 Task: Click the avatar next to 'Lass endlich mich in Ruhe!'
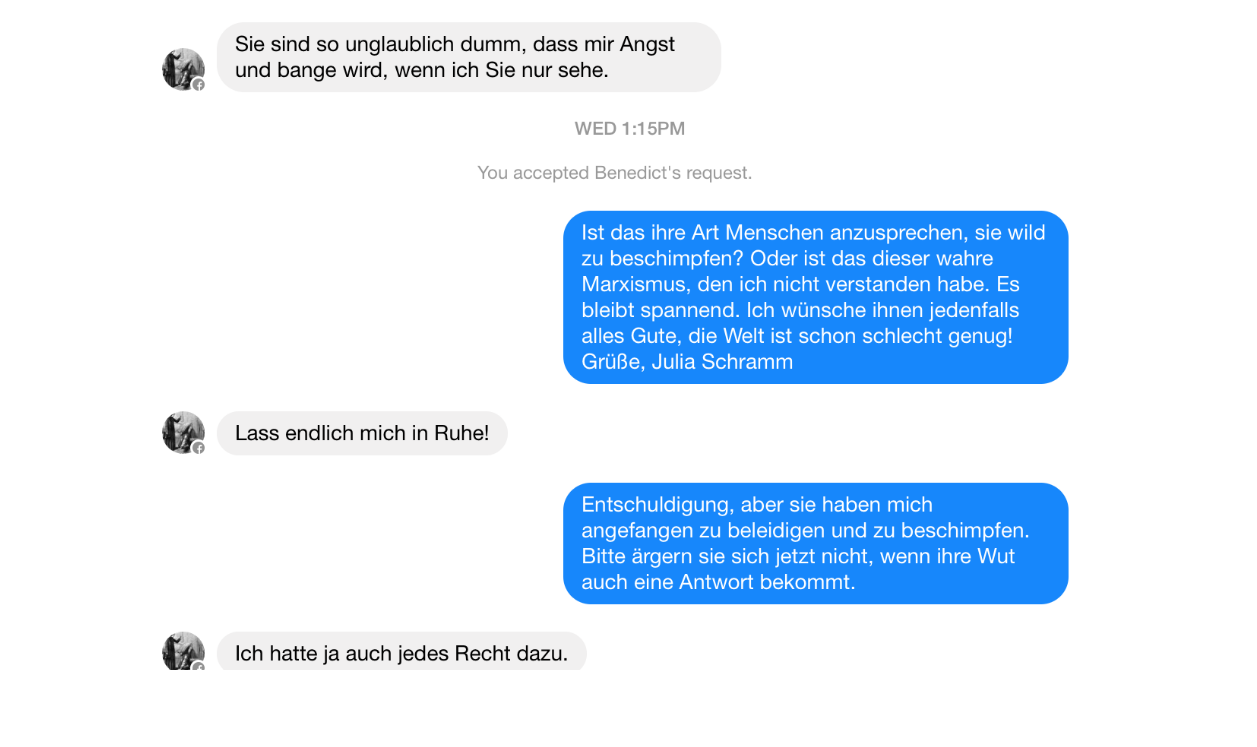pyautogui.click(x=183, y=432)
